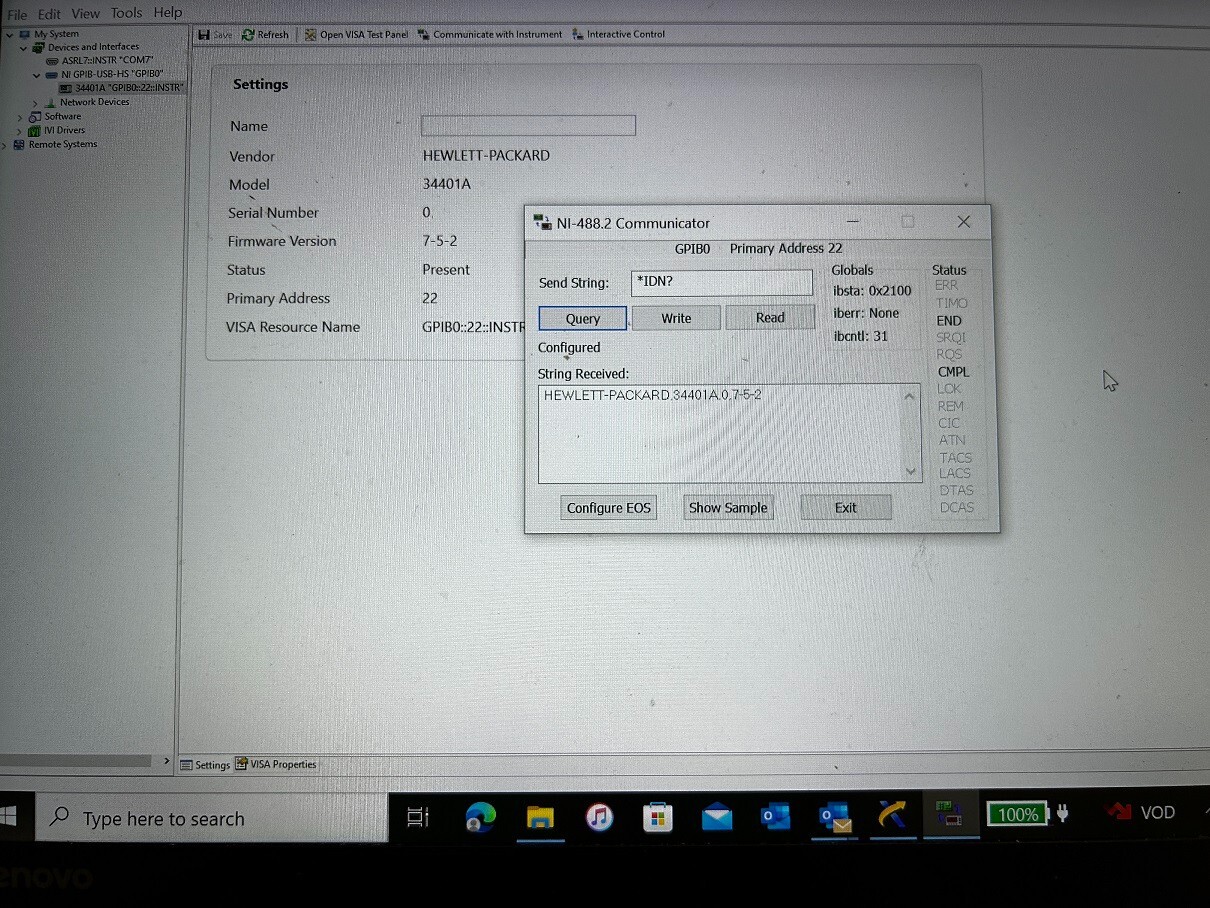
Task: Click the VISA Resource Name value GPIB0::22::INSTR
Action: (474, 327)
